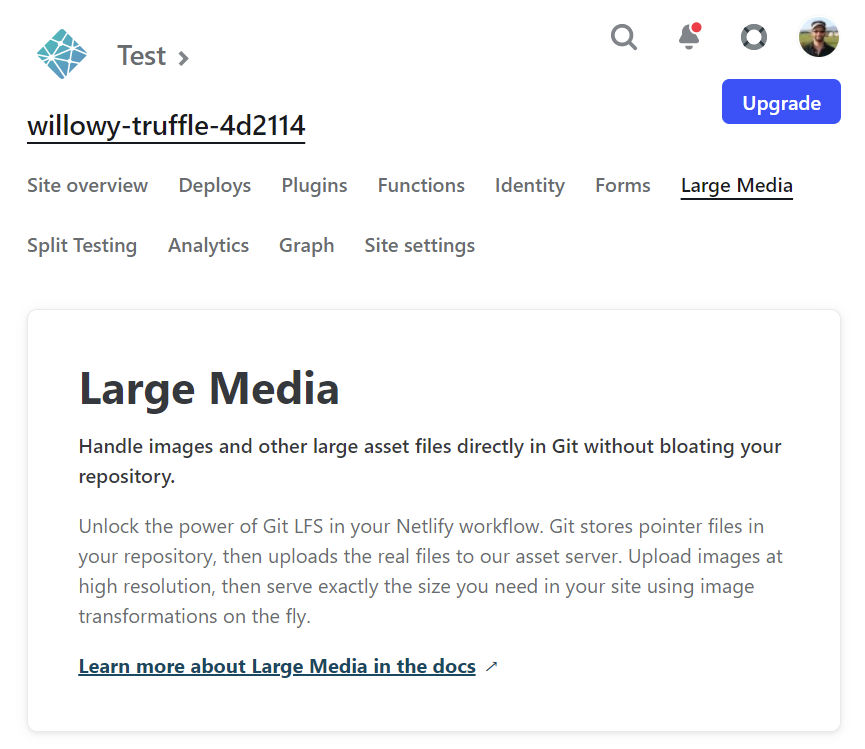
Task: Open the Split Testing tab
Action: 82,245
